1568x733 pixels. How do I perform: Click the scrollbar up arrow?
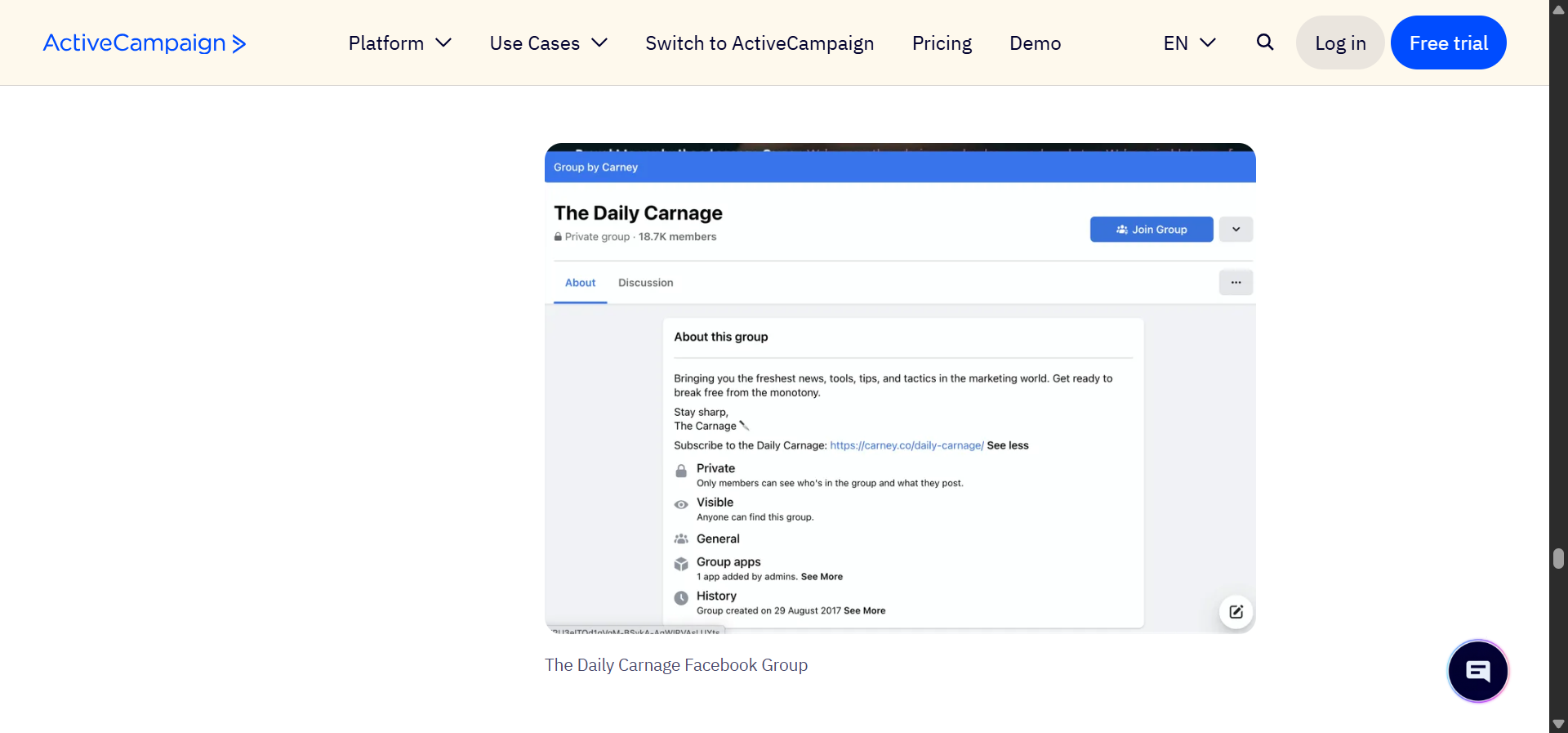[1558, 9]
